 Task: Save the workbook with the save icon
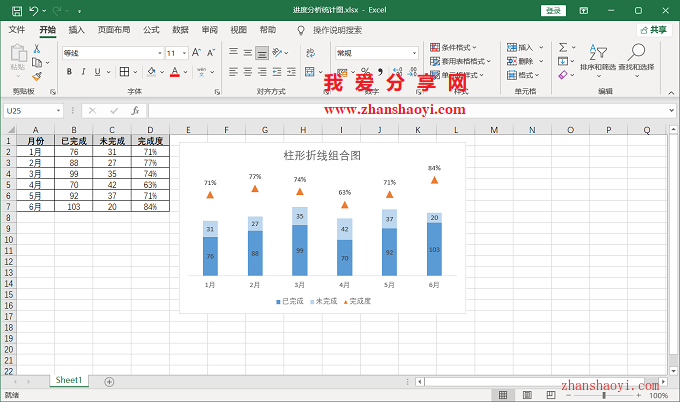pos(16,11)
